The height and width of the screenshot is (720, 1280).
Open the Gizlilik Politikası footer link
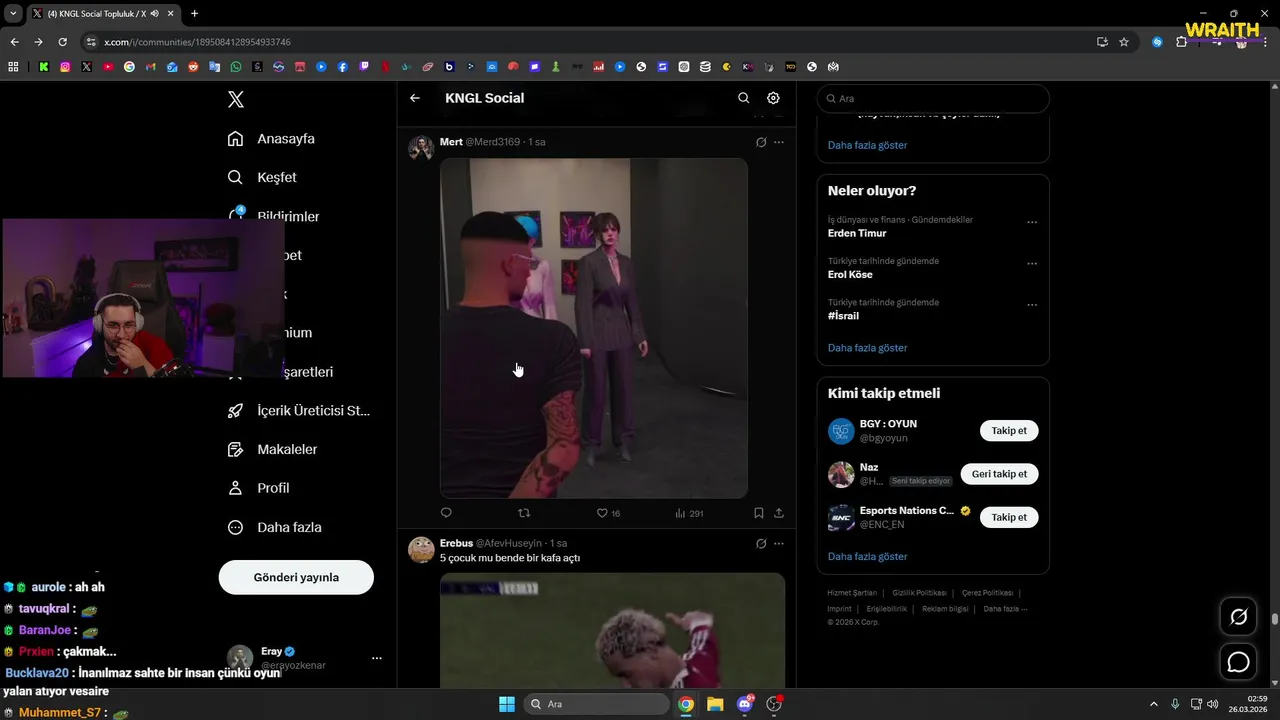click(919, 593)
